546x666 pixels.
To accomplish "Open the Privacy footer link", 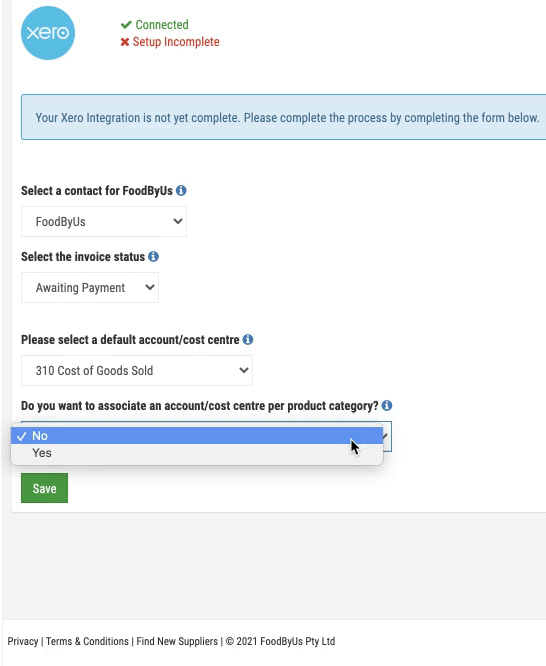I will tap(23, 641).
